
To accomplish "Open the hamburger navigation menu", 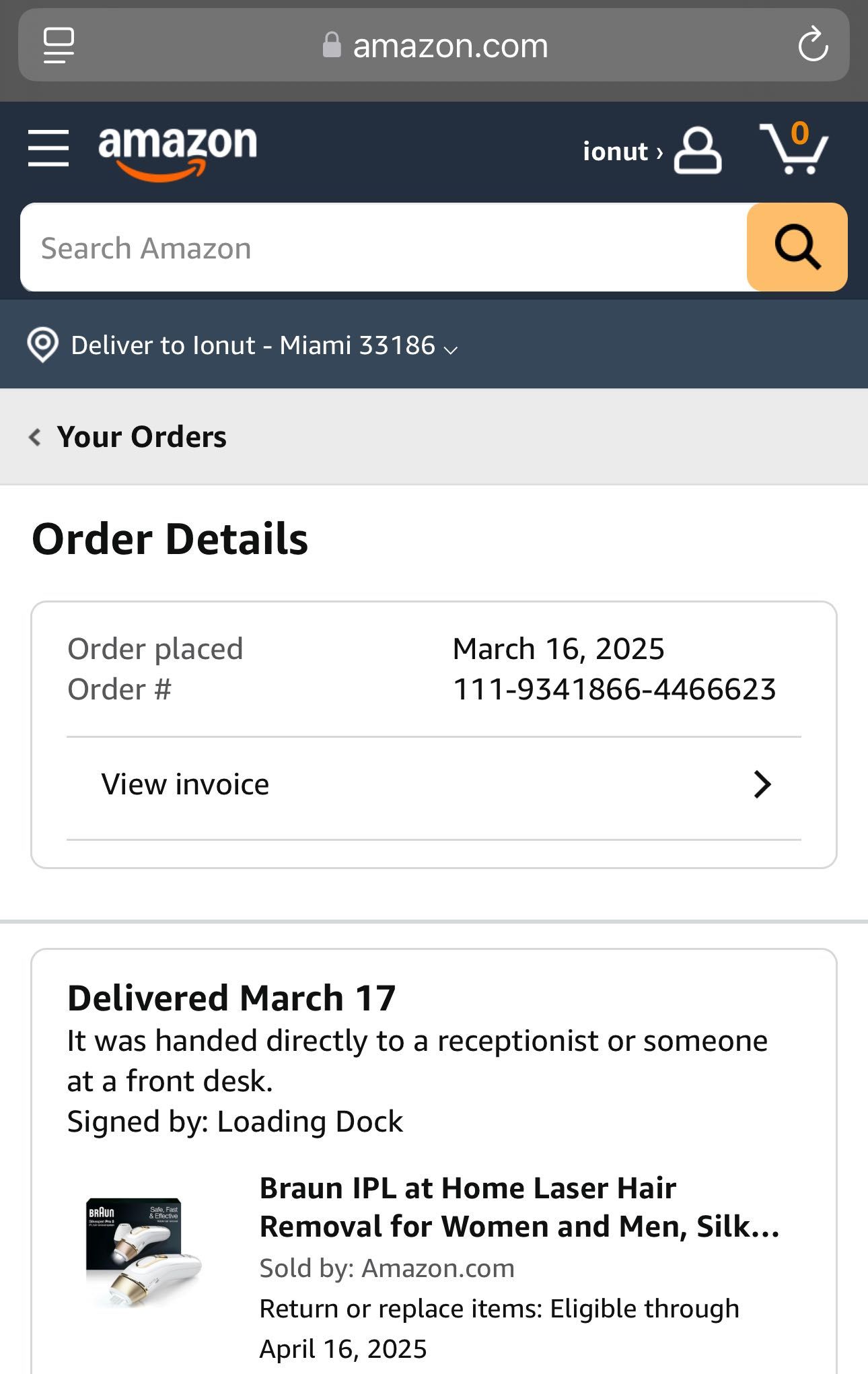I will 48,148.
